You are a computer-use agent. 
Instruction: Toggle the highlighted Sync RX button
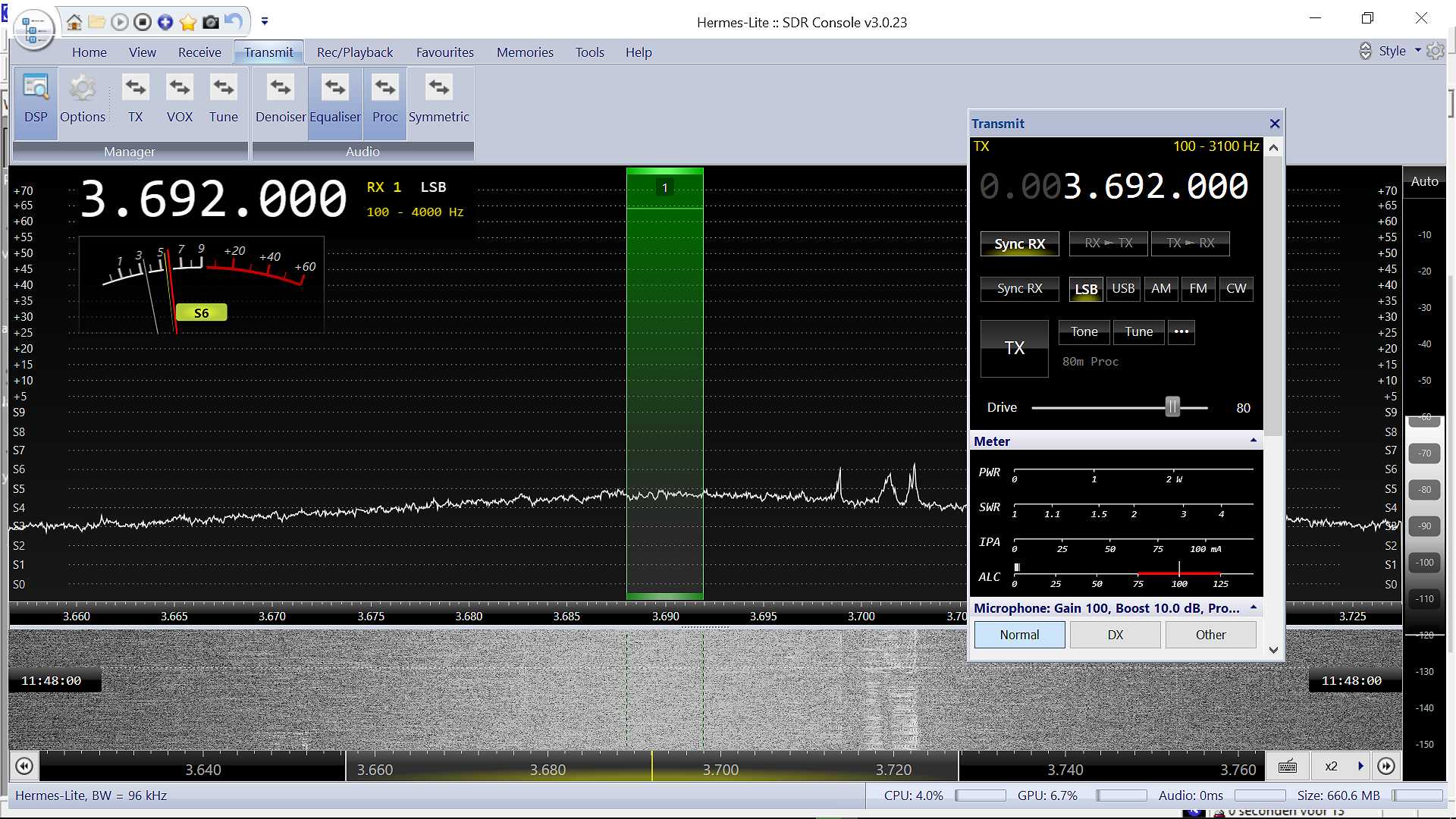point(1019,243)
